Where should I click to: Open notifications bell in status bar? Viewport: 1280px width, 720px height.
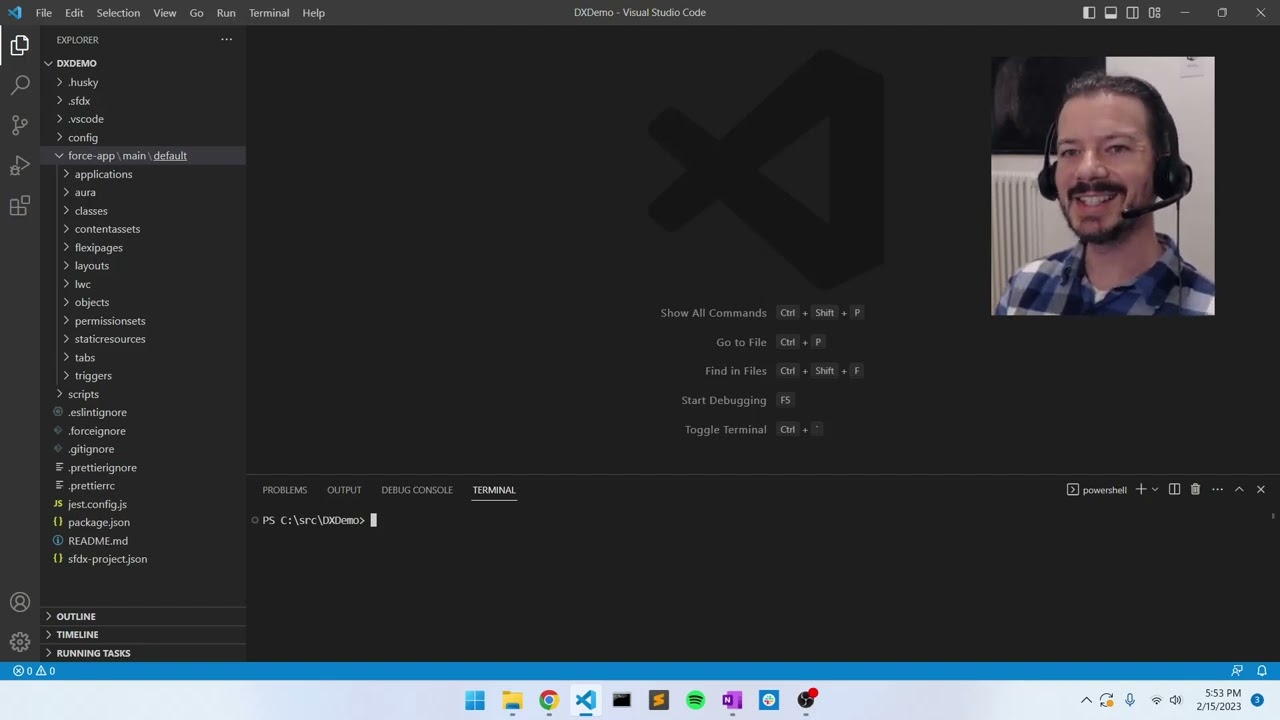tap(1262, 671)
